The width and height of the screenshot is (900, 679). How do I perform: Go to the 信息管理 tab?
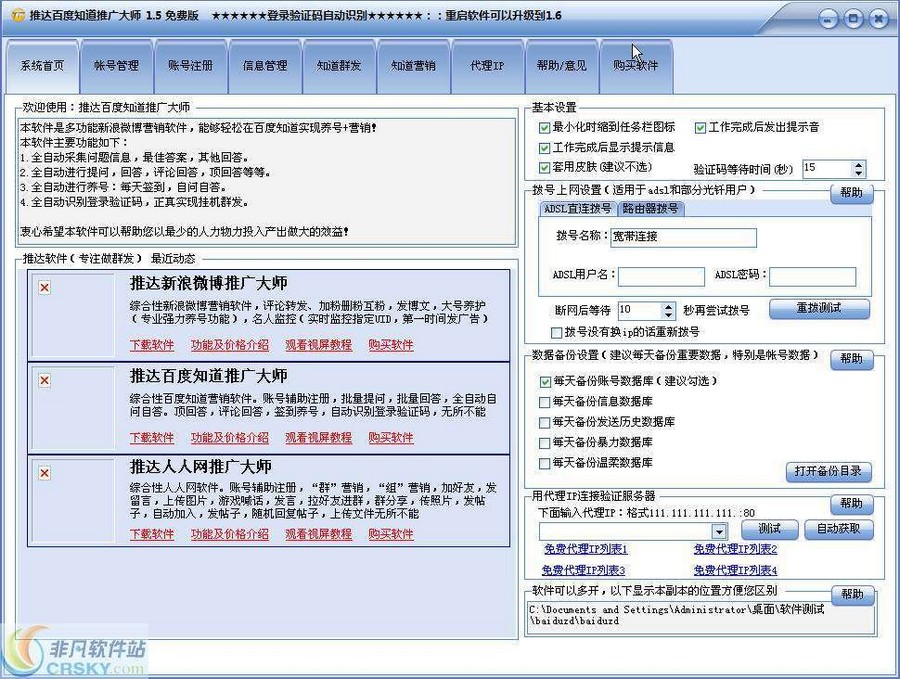coord(265,66)
